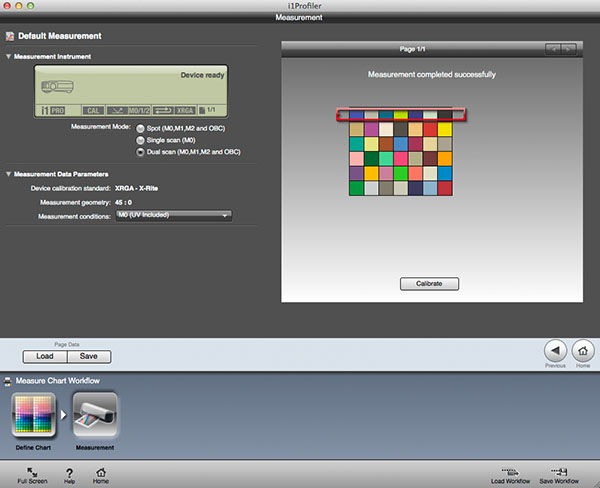Select Dual scan (M0,M1,M2 and OBC) mode
The height and width of the screenshot is (488, 600).
coord(140,152)
